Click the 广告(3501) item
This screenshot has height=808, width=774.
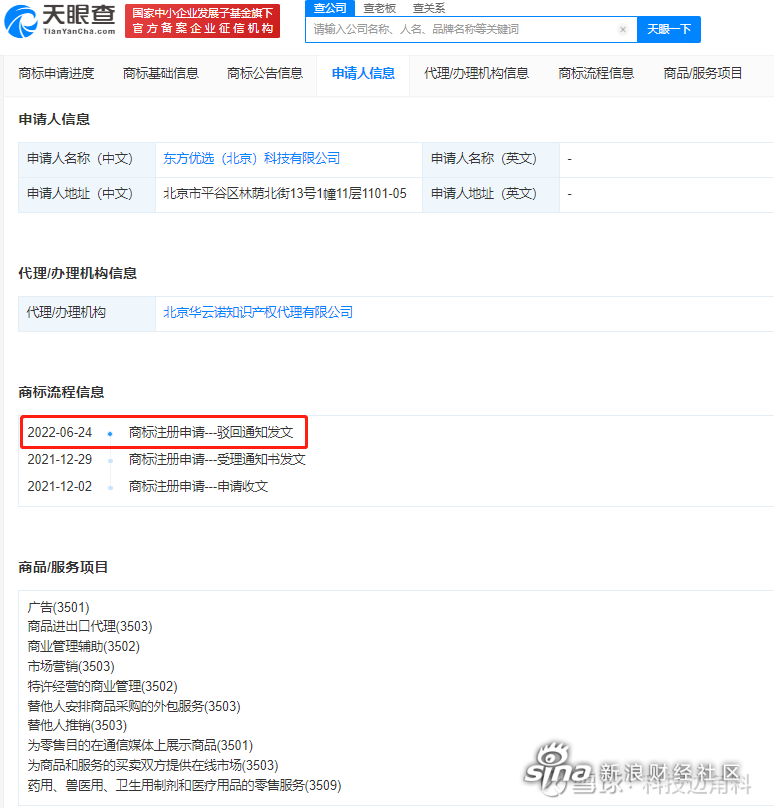(x=58, y=608)
